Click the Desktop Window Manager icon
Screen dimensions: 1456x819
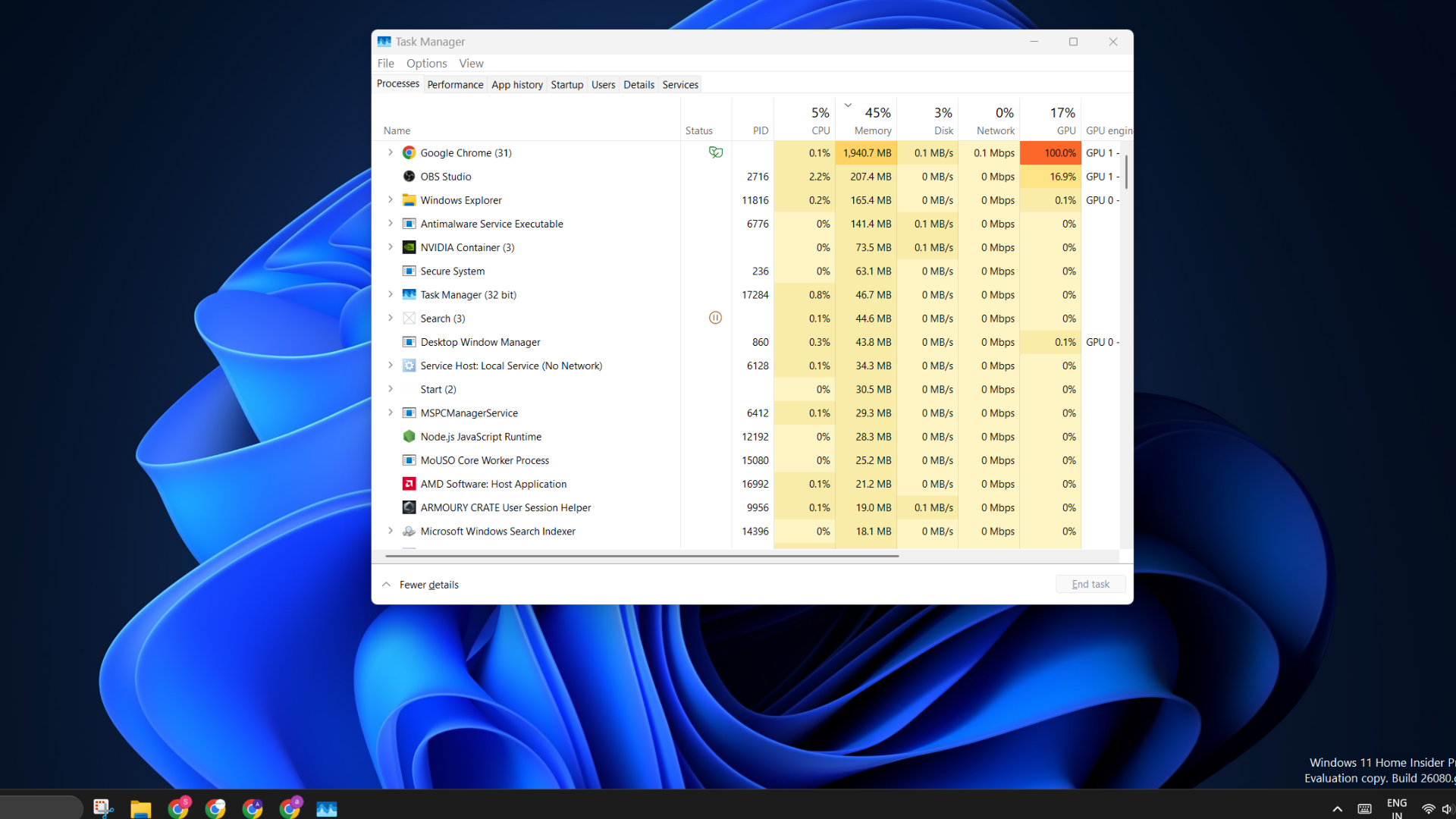409,342
